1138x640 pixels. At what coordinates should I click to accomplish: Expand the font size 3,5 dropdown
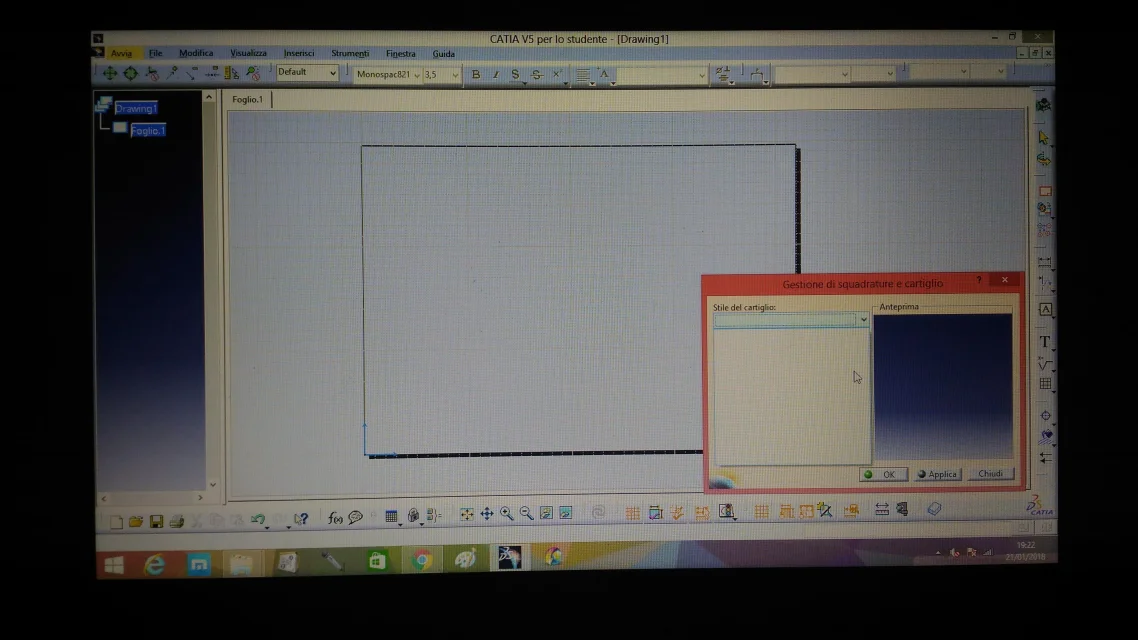(x=455, y=75)
